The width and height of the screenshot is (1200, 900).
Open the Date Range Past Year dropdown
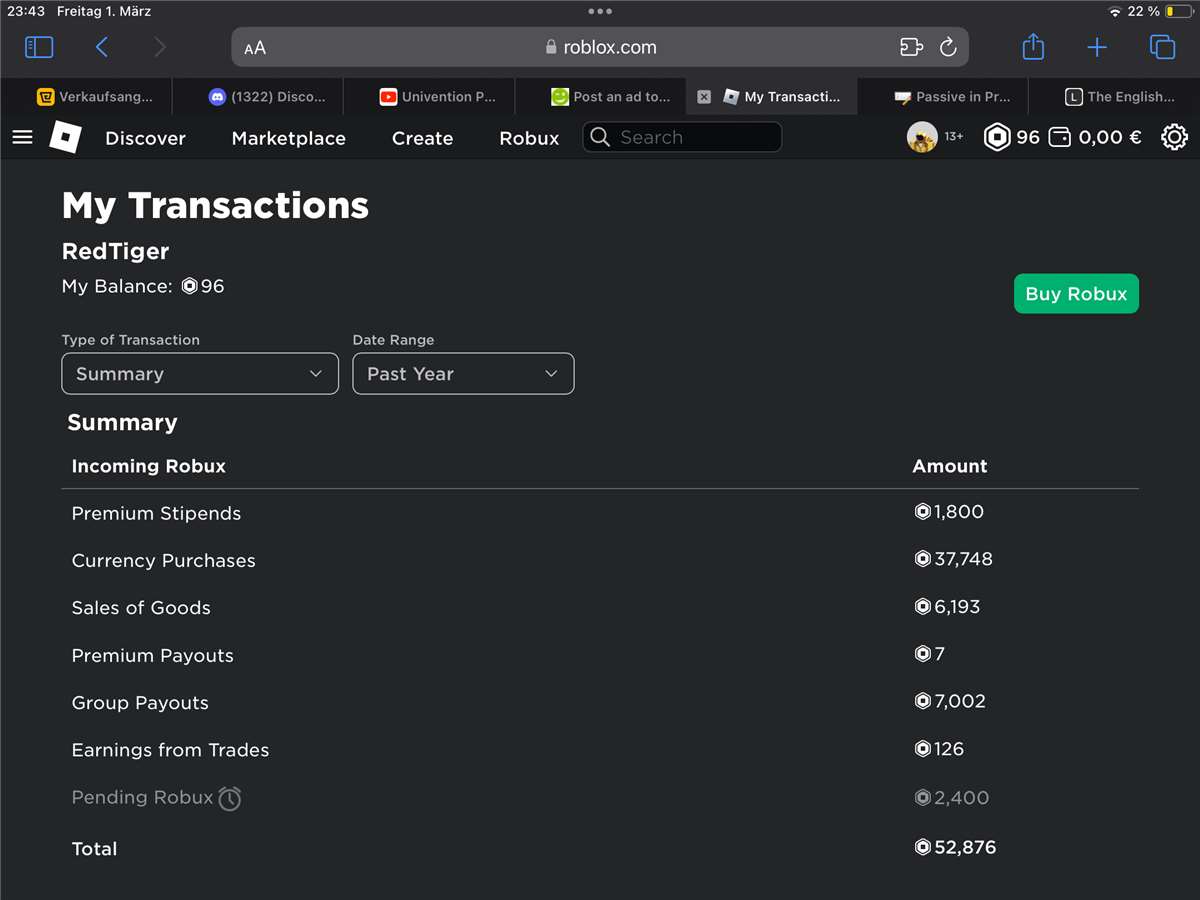(463, 373)
